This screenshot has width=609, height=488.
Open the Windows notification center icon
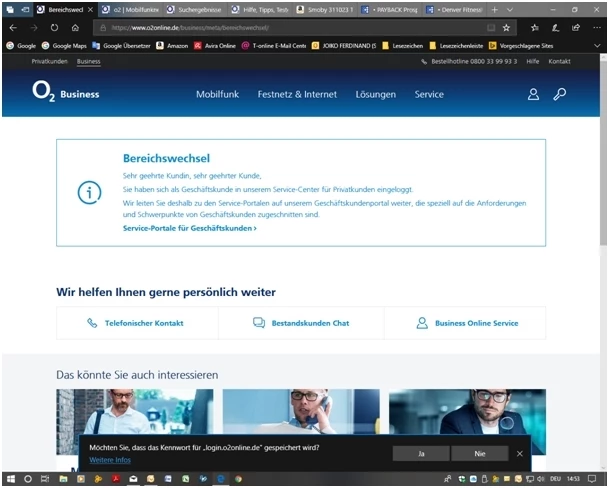coord(592,479)
